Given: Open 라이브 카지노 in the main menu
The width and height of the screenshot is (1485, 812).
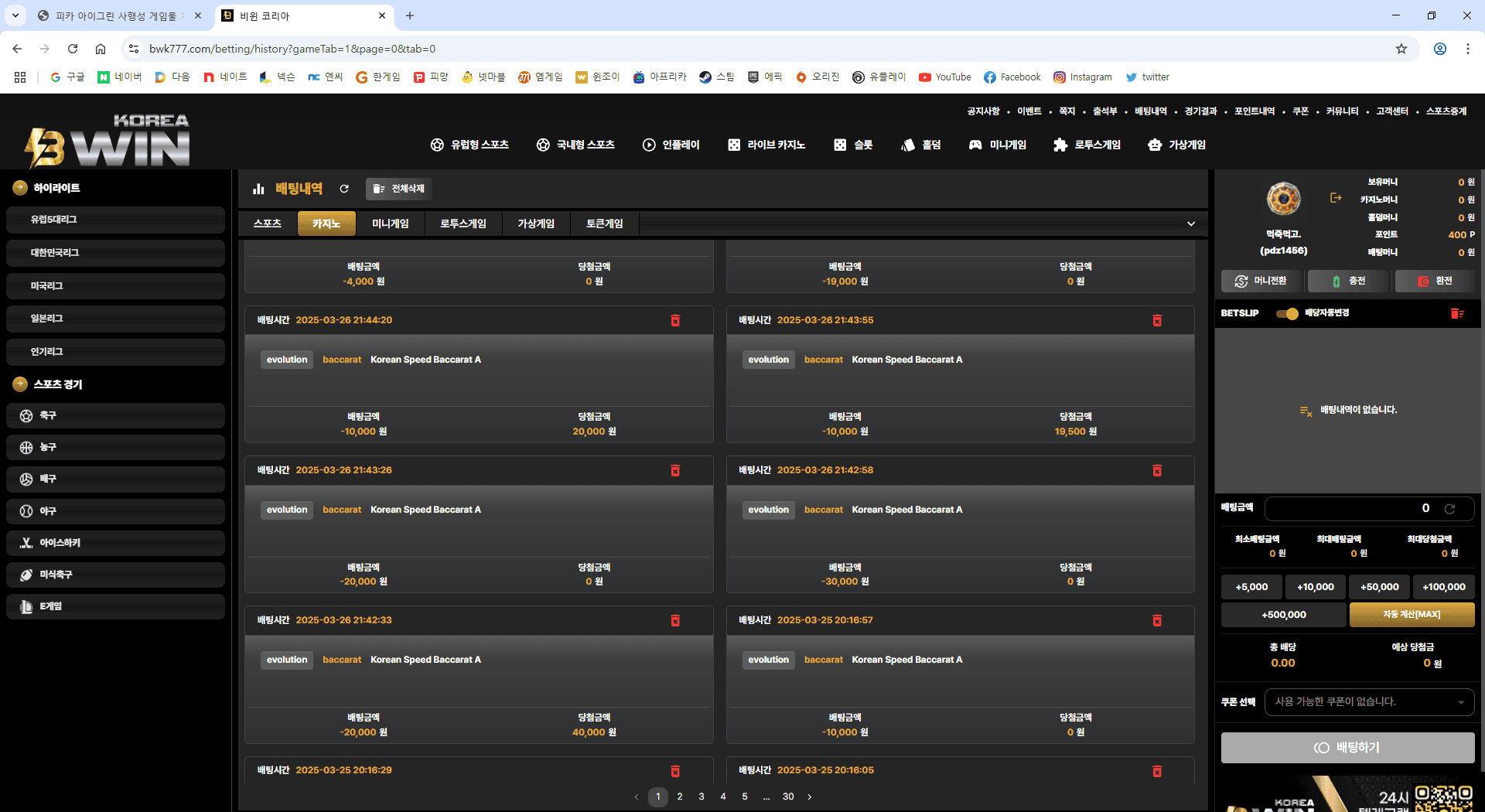Looking at the screenshot, I should pos(766,145).
